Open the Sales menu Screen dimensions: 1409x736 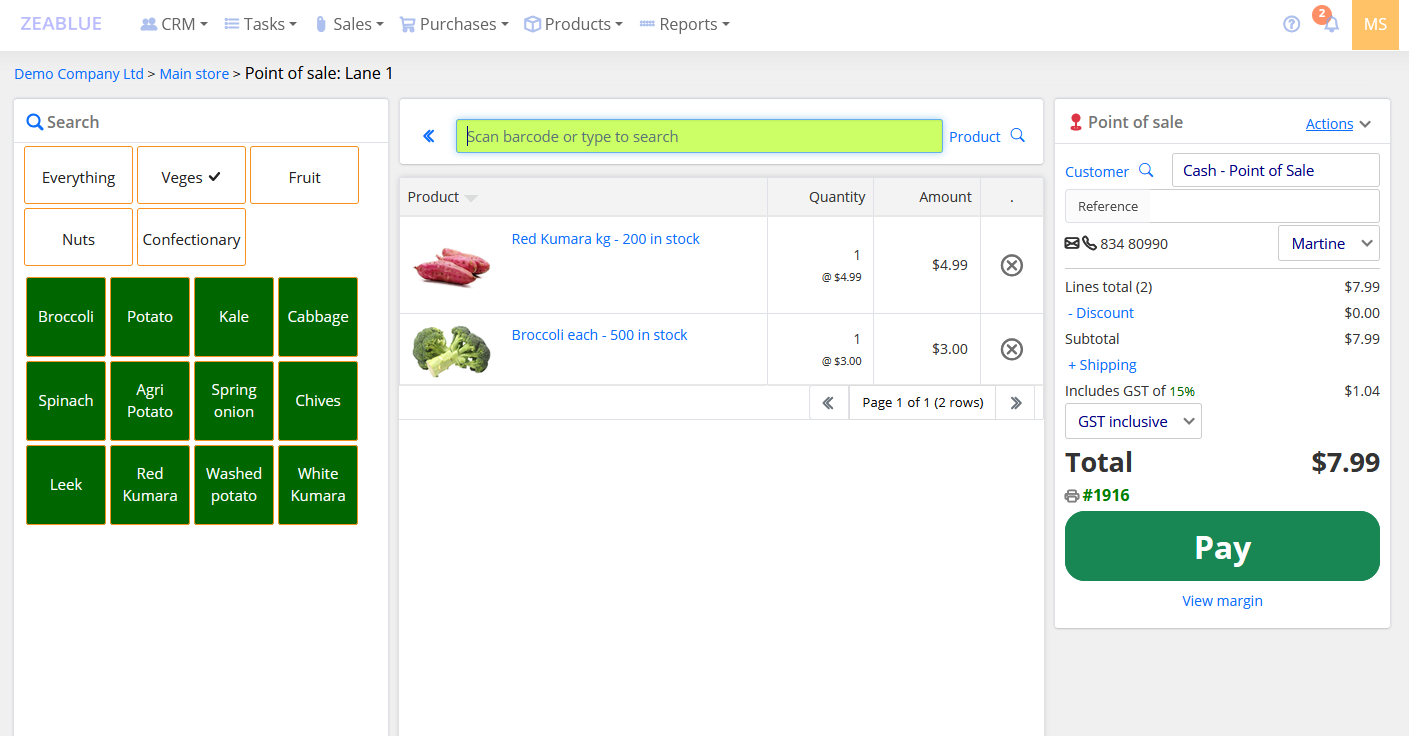[x=349, y=24]
